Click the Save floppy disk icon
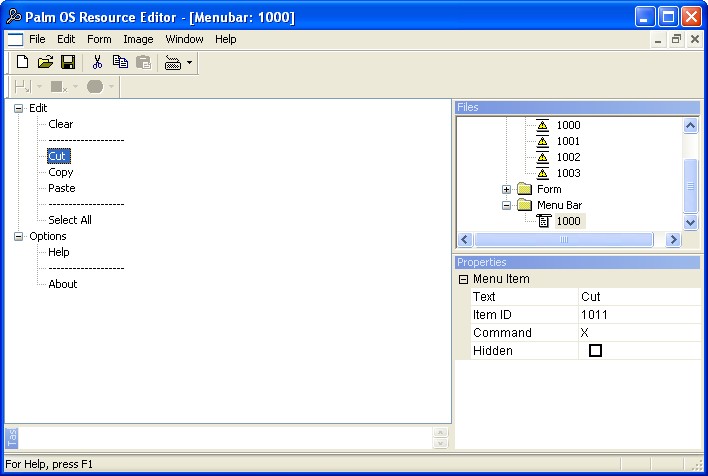 coord(68,62)
